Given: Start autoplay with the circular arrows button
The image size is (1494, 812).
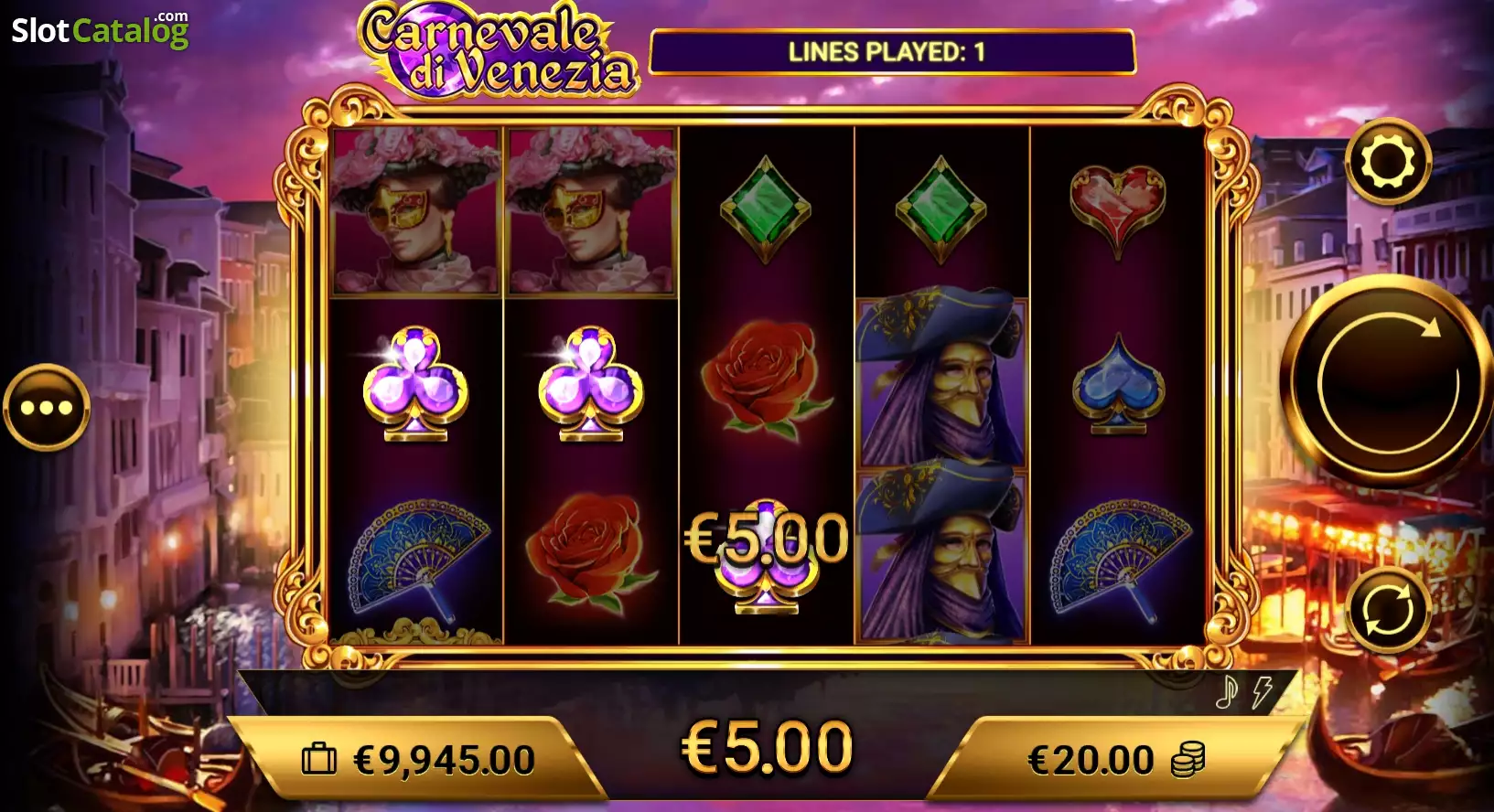Looking at the screenshot, I should [1388, 610].
